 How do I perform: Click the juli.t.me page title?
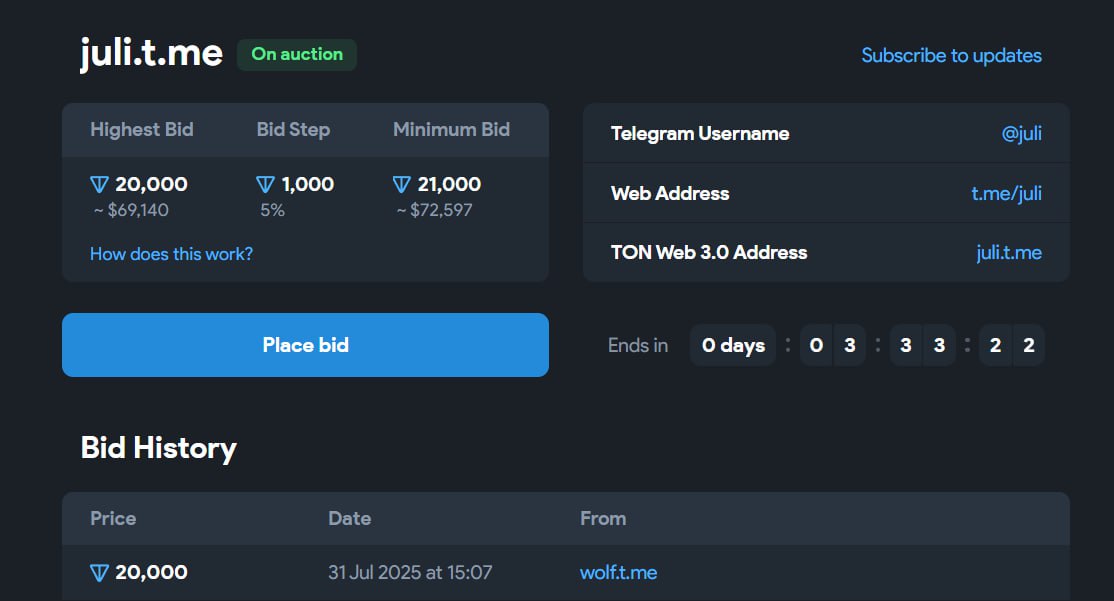pyautogui.click(x=151, y=54)
